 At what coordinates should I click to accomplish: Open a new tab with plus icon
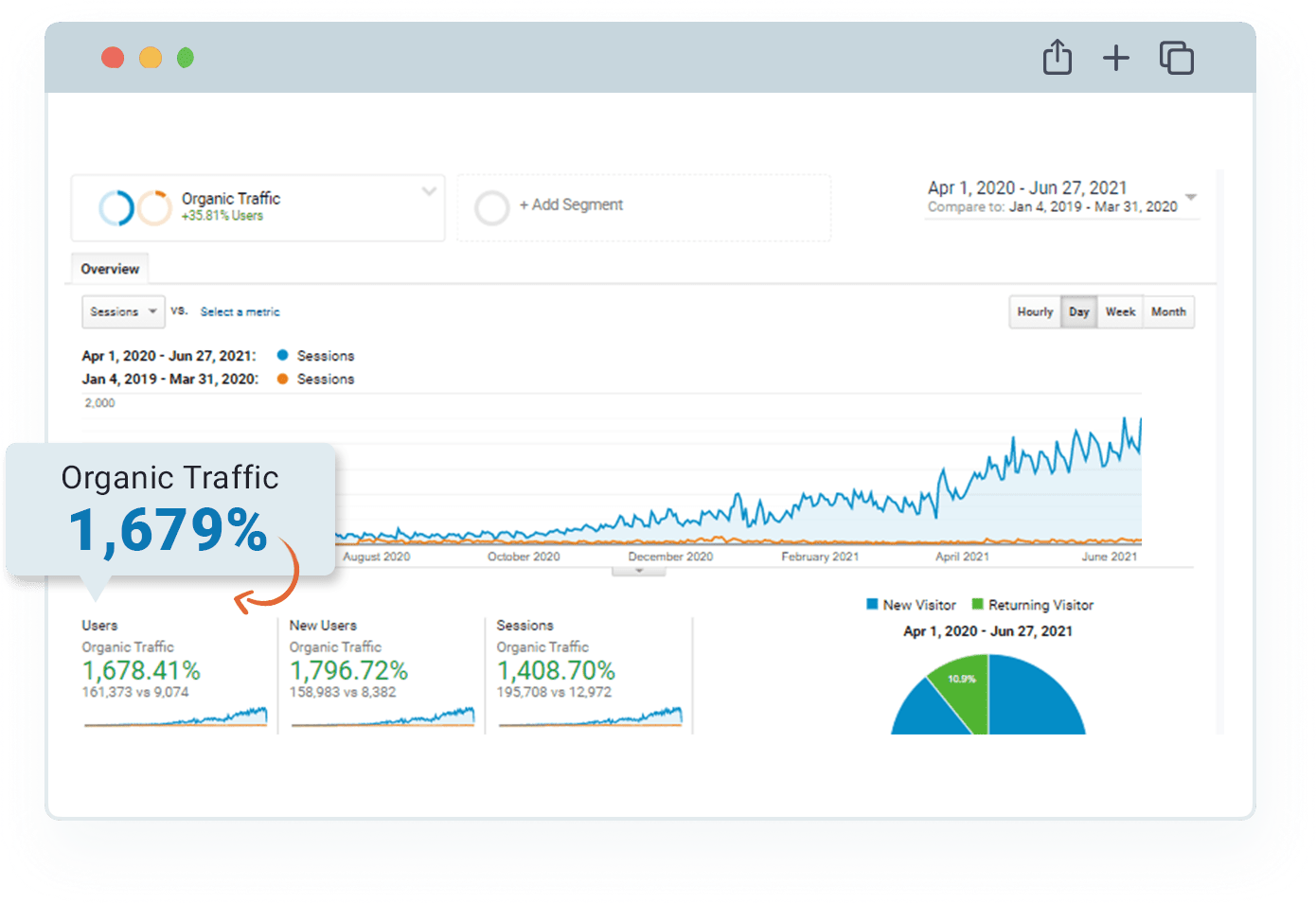(1116, 58)
